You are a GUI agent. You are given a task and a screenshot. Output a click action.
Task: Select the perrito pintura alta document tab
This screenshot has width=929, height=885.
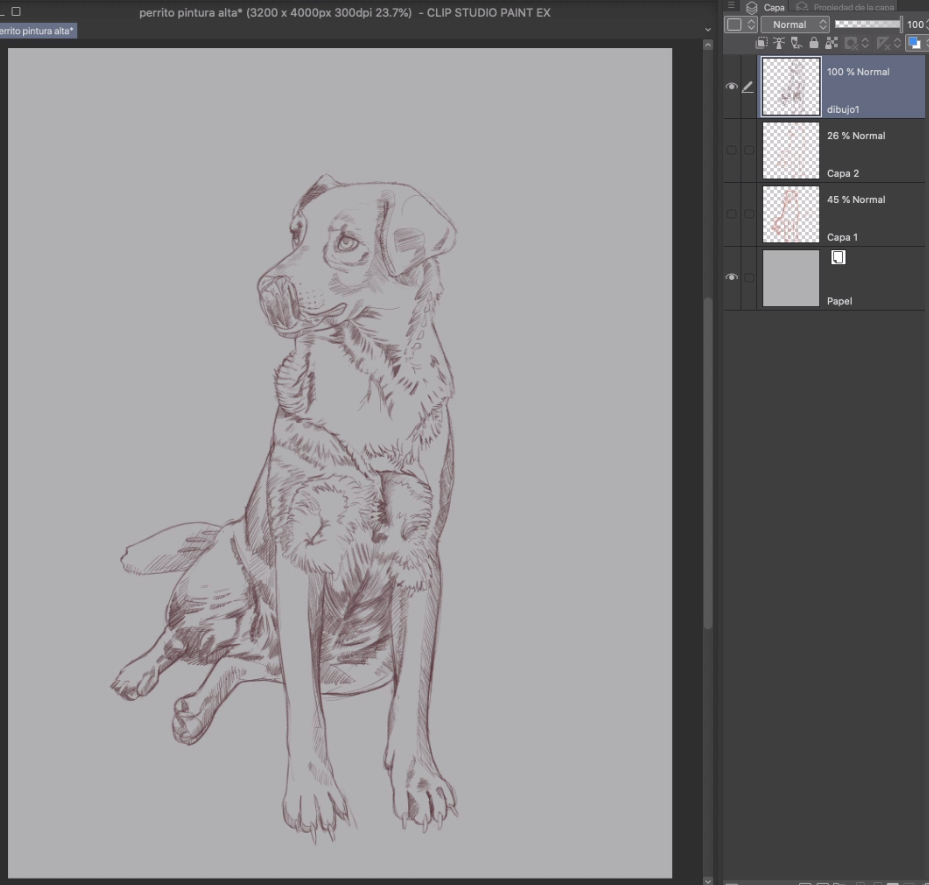pyautogui.click(x=37, y=31)
